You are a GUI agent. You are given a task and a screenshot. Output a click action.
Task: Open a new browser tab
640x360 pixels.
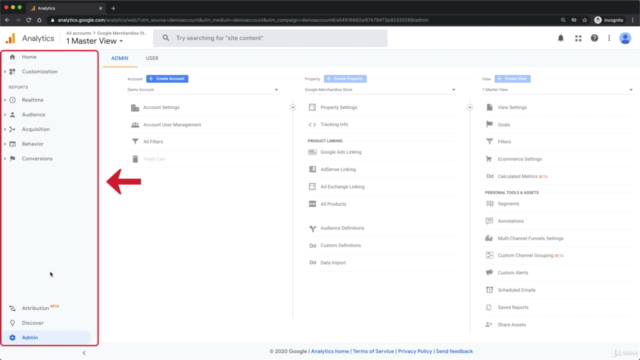pos(113,8)
